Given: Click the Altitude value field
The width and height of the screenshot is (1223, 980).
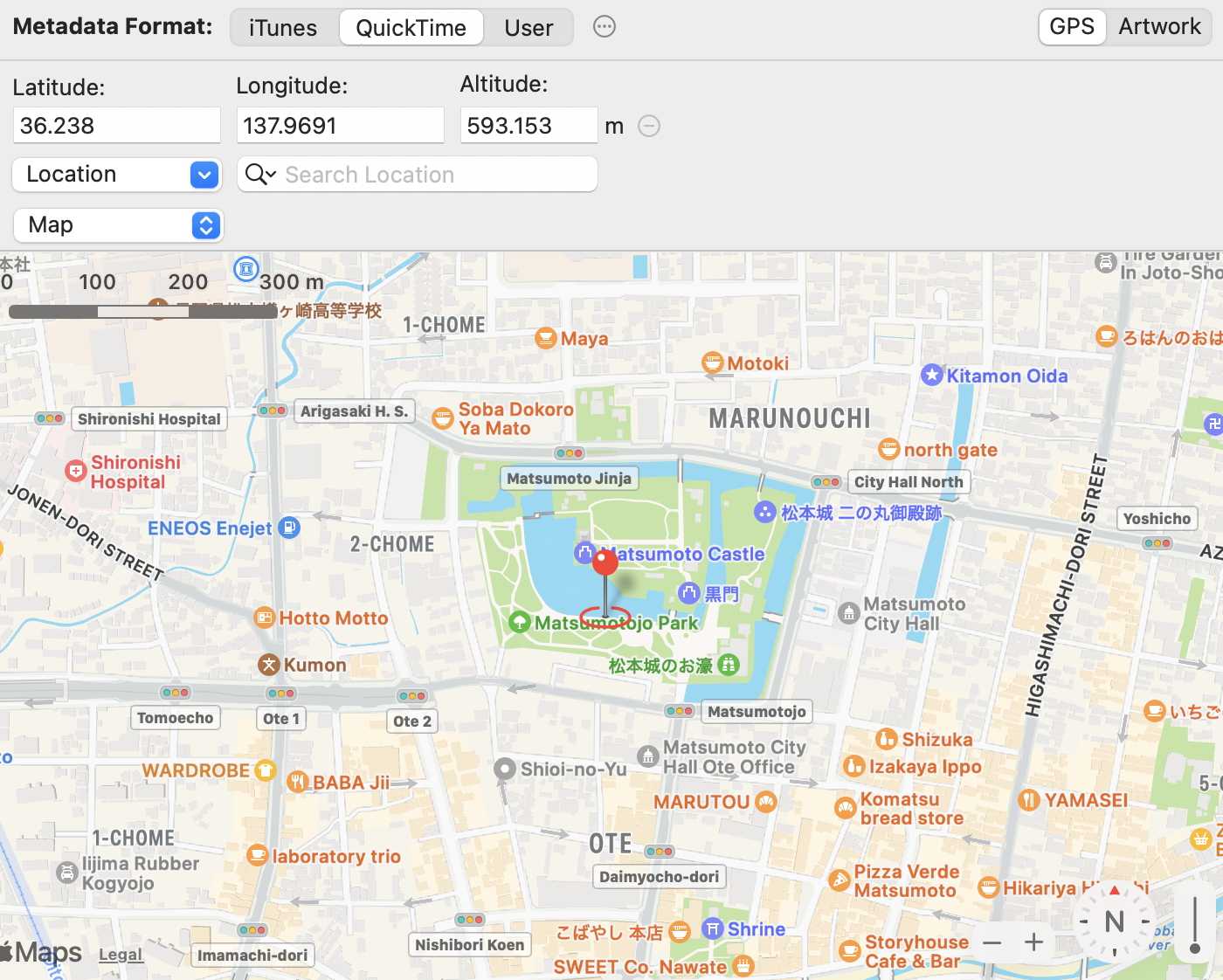Looking at the screenshot, I should (x=529, y=126).
